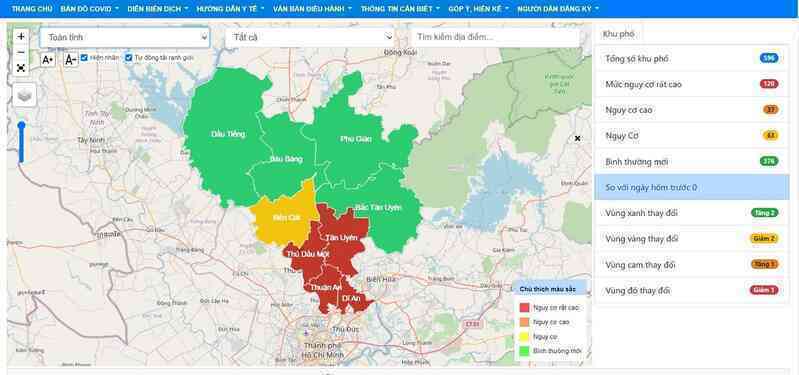Zoom out the map with minus button
The height and width of the screenshot is (375, 799).
coord(21,52)
